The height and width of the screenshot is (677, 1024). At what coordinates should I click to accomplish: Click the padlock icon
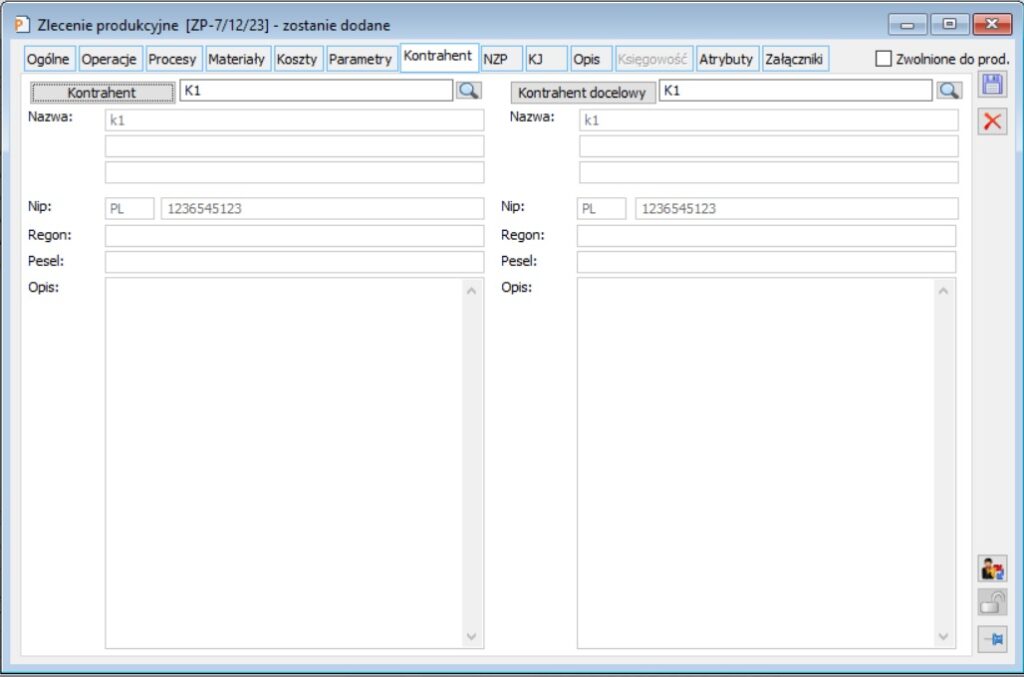(991, 602)
